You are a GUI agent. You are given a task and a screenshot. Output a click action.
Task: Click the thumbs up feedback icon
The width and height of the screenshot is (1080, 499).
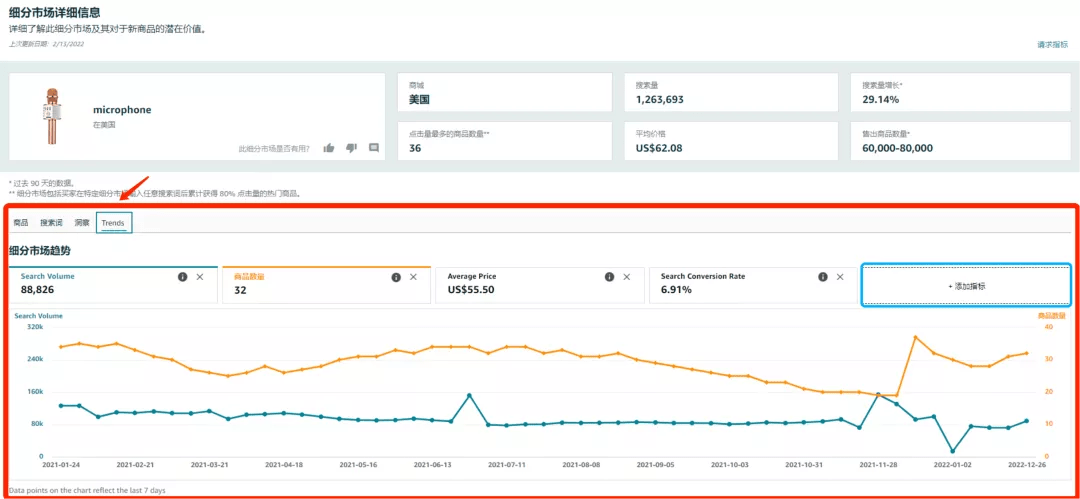tap(329, 148)
